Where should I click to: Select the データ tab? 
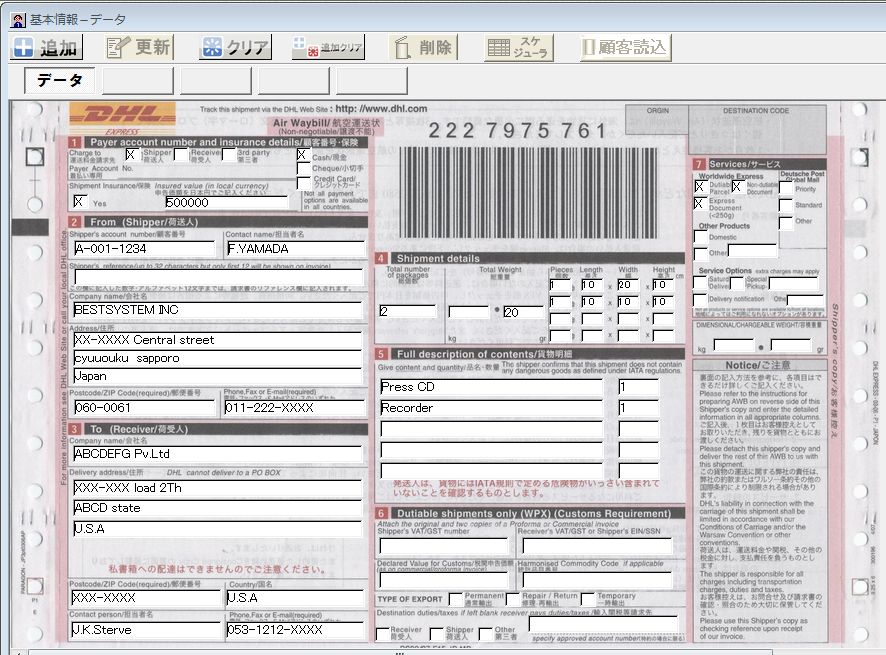60,81
